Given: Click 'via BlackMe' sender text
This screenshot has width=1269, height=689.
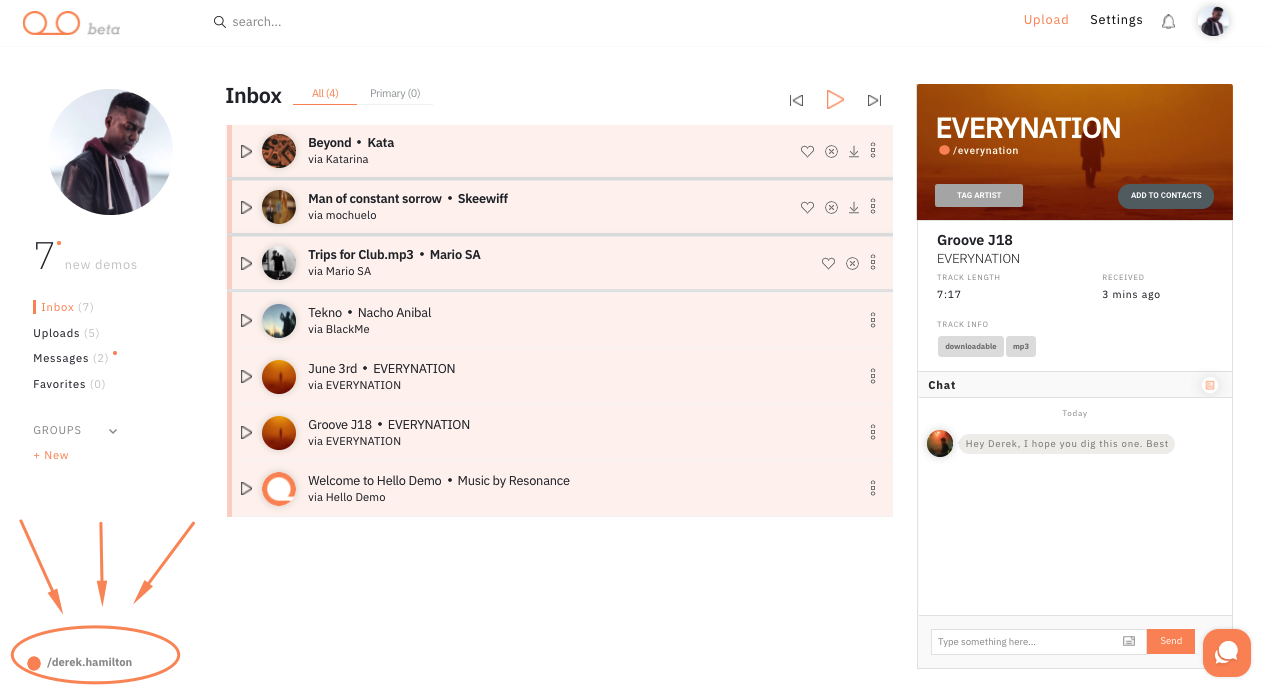Looking at the screenshot, I should [339, 329].
